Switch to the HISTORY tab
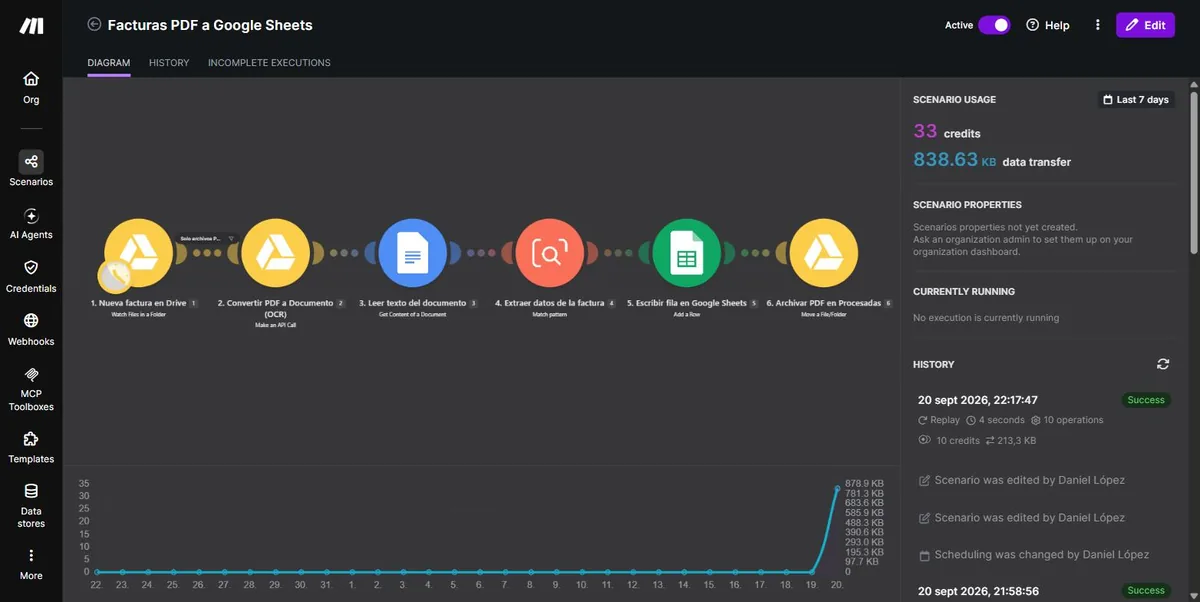The width and height of the screenshot is (1200, 602). click(x=169, y=63)
